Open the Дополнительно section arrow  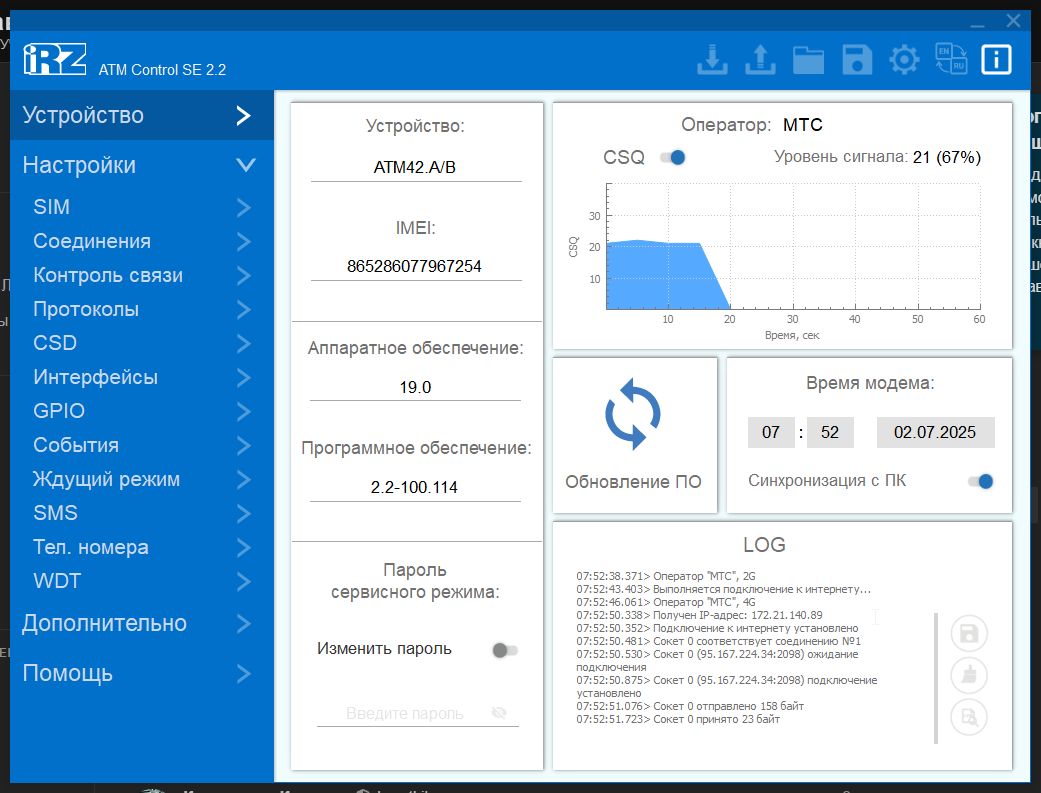pos(244,623)
